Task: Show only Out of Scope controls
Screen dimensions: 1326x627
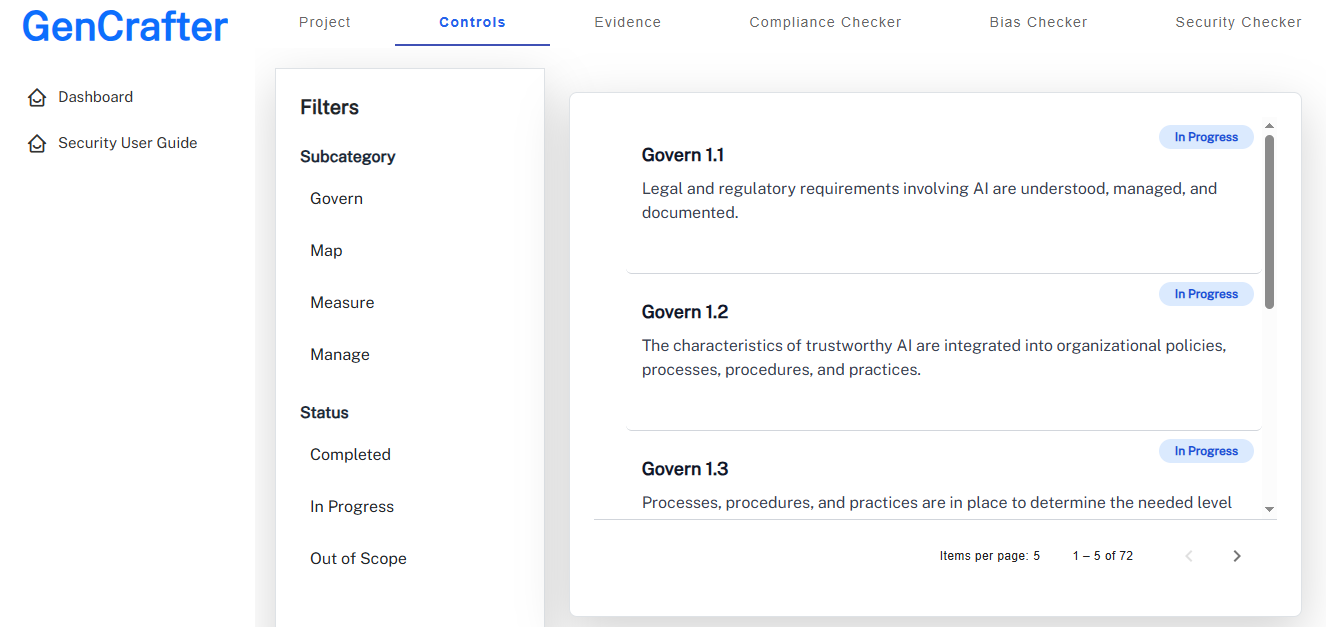Action: point(358,559)
